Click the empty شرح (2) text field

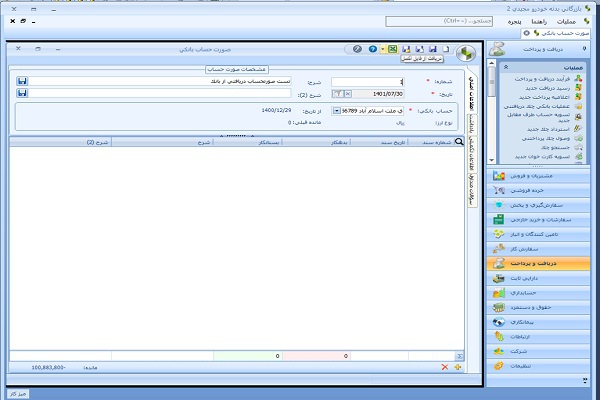160,93
